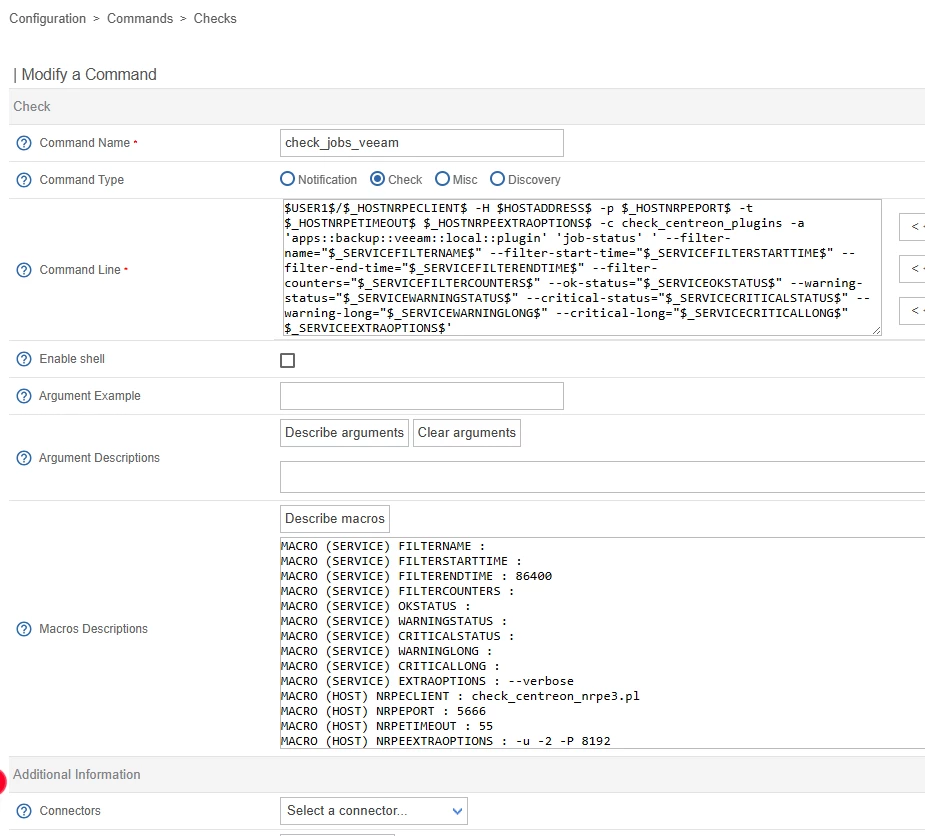Viewport: 925px width, 836px height.
Task: Focus the Argument Descriptions text area
Action: [x=602, y=477]
